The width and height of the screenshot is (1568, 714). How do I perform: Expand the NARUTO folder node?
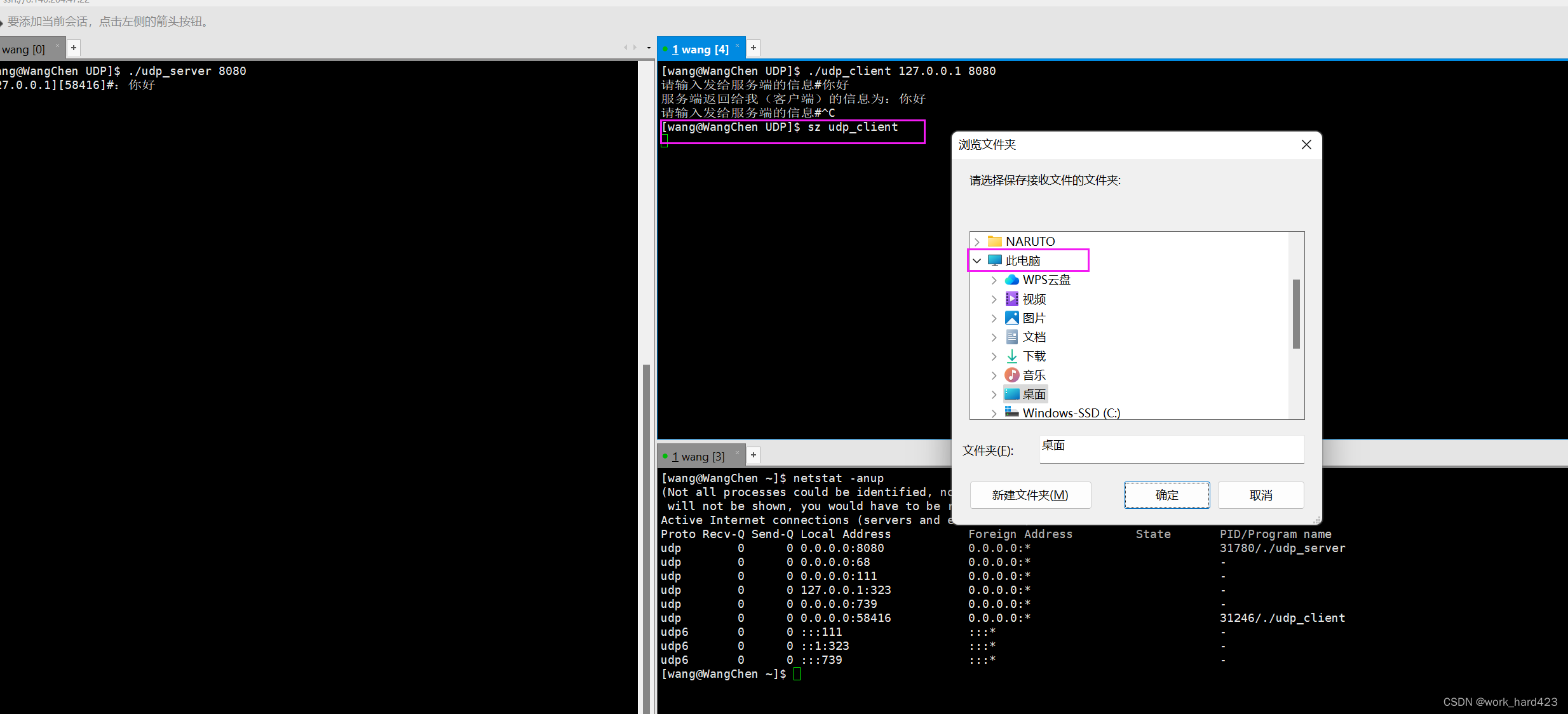(977, 242)
